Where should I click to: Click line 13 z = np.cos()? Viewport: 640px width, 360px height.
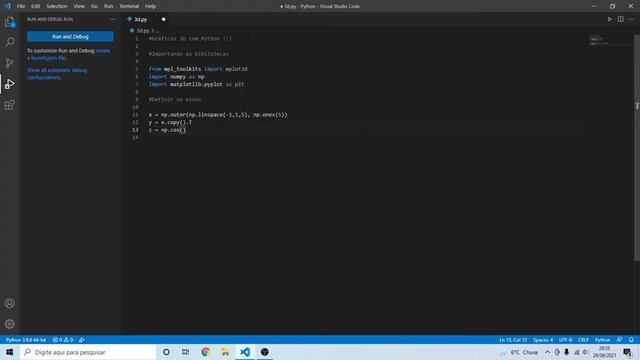pyautogui.click(x=167, y=130)
